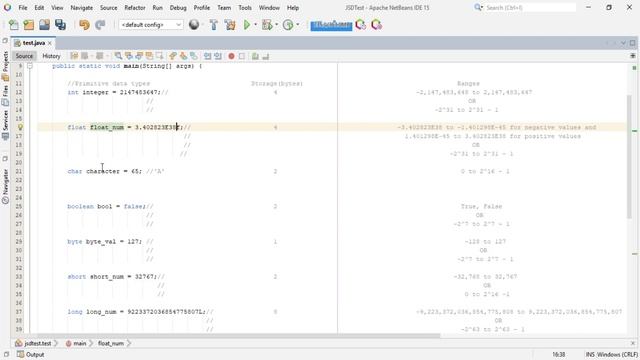
Task: Start macro recording red circle
Action: [x=231, y=56]
